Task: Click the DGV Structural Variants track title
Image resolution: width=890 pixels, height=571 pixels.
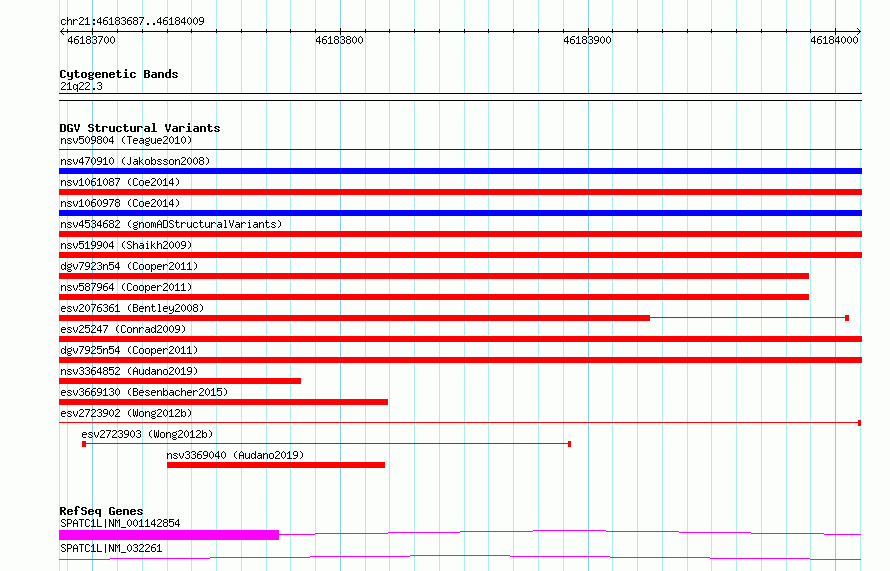Action: click(x=140, y=128)
